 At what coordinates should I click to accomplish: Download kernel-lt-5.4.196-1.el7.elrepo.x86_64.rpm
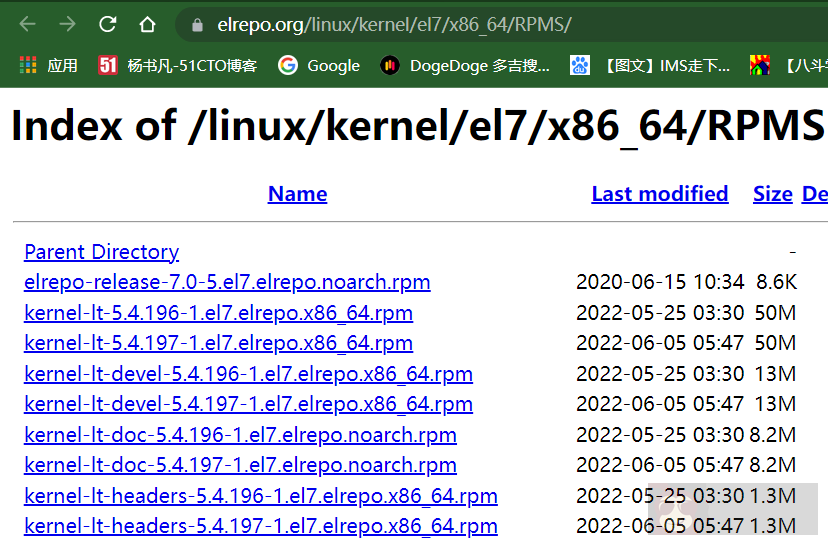click(x=219, y=312)
